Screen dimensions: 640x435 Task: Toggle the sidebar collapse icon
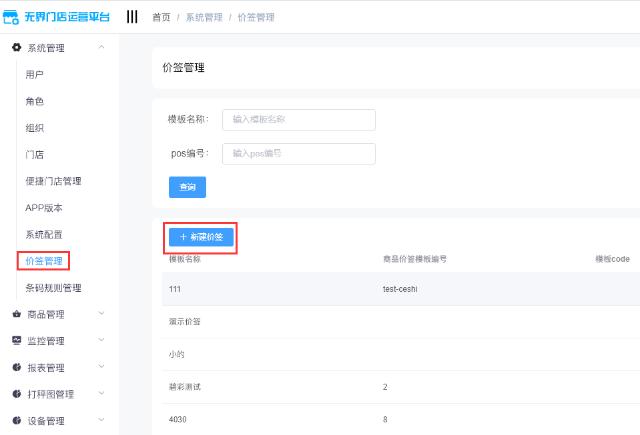(132, 17)
